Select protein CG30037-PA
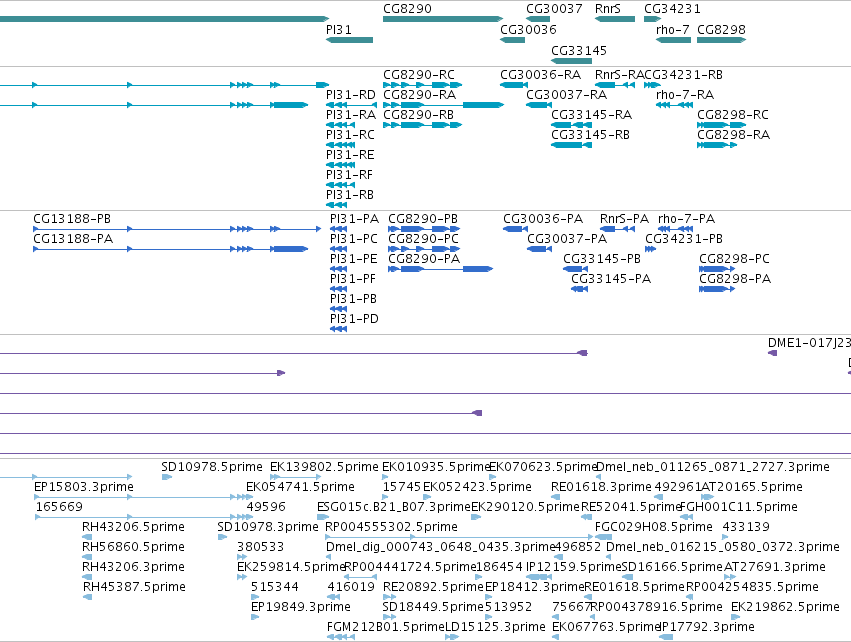The image size is (851, 642). click(567, 239)
